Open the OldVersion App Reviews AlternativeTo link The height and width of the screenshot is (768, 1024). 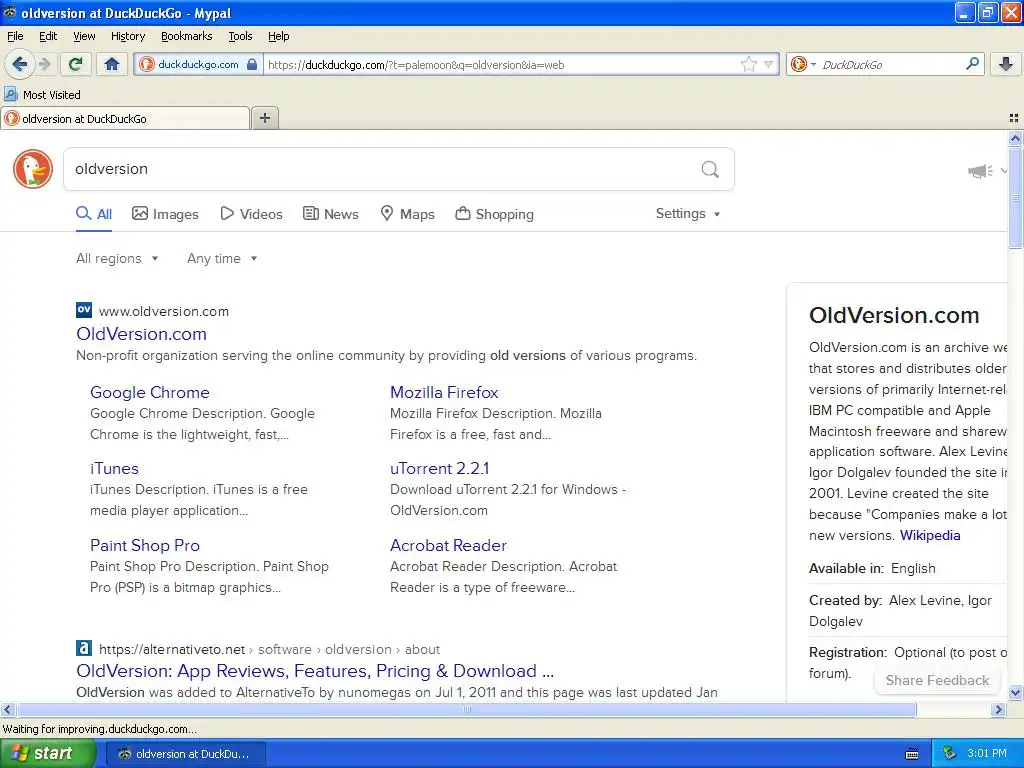(315, 671)
